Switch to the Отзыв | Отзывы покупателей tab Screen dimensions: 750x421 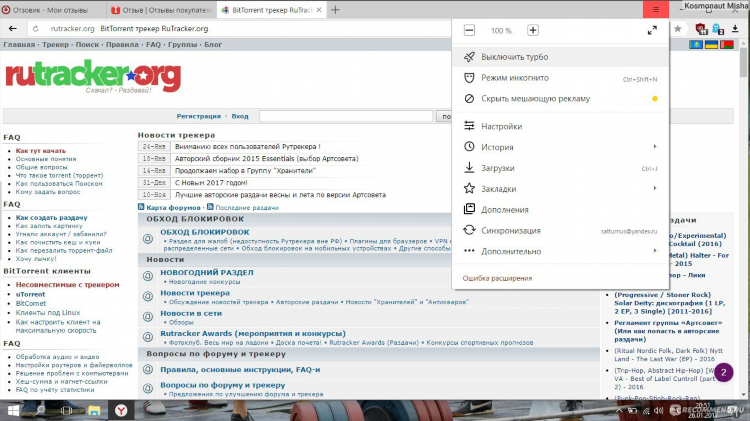[x=162, y=10]
